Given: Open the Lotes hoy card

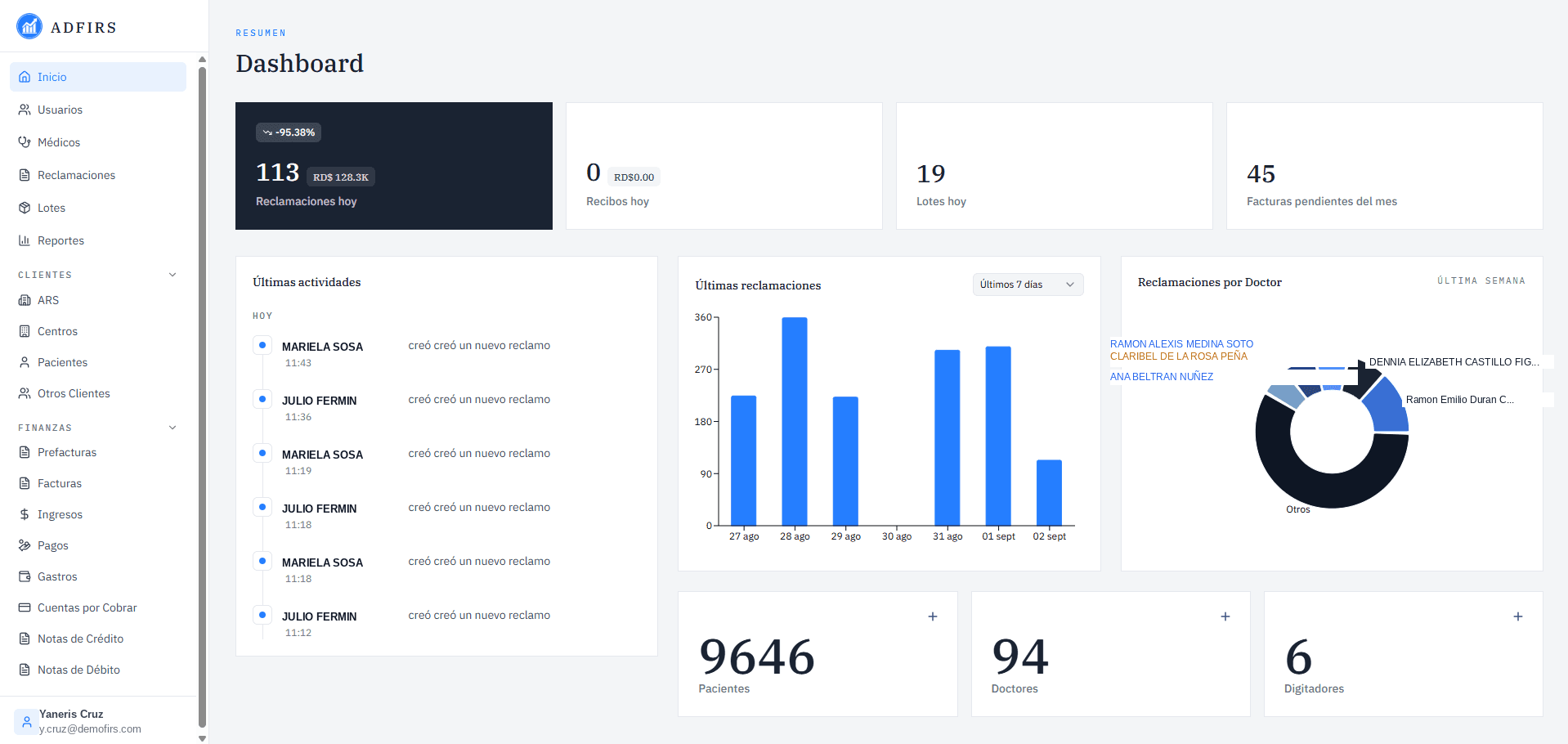Looking at the screenshot, I should 1055,166.
